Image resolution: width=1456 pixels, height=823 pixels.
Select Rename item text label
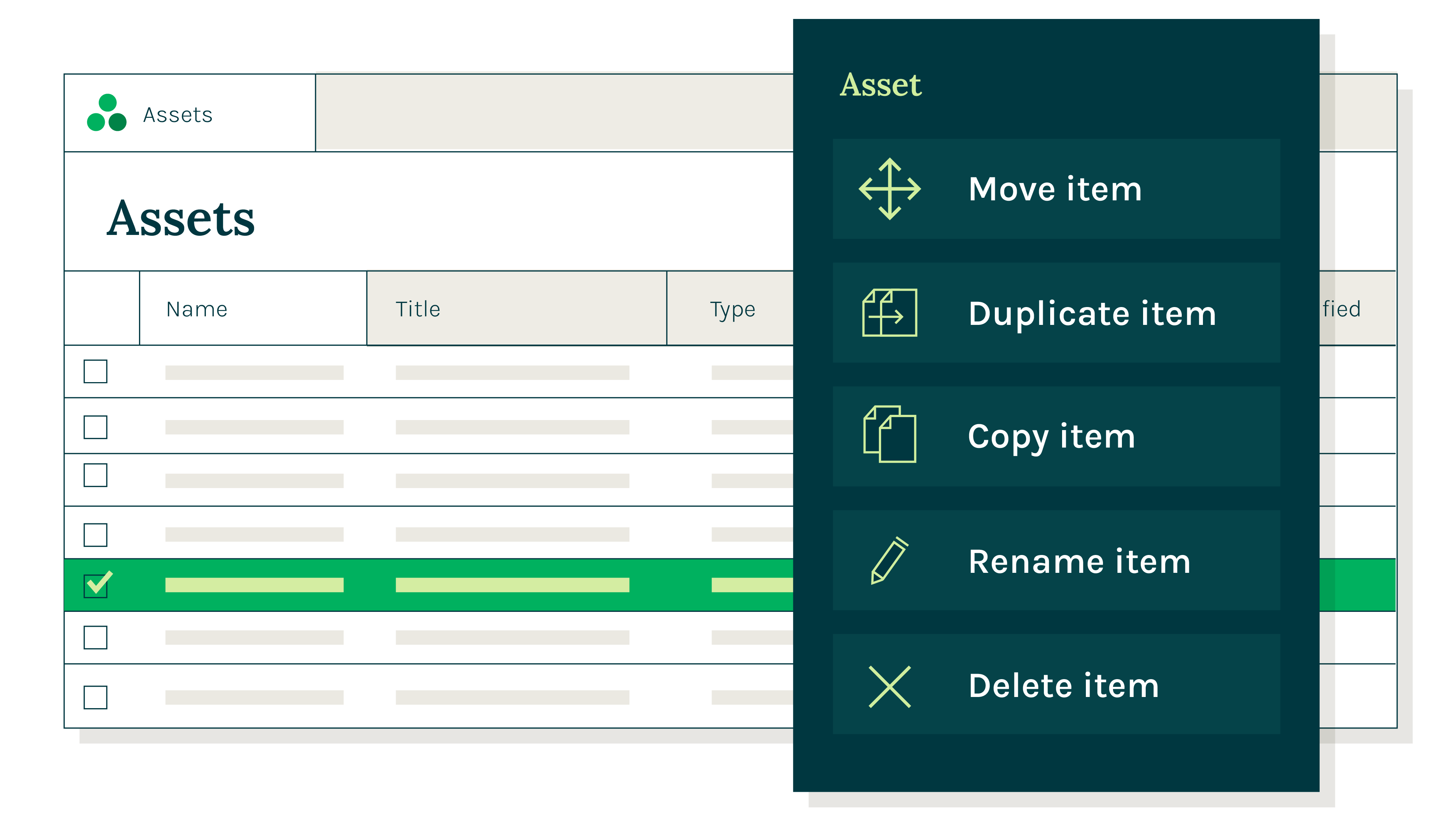click(1079, 562)
